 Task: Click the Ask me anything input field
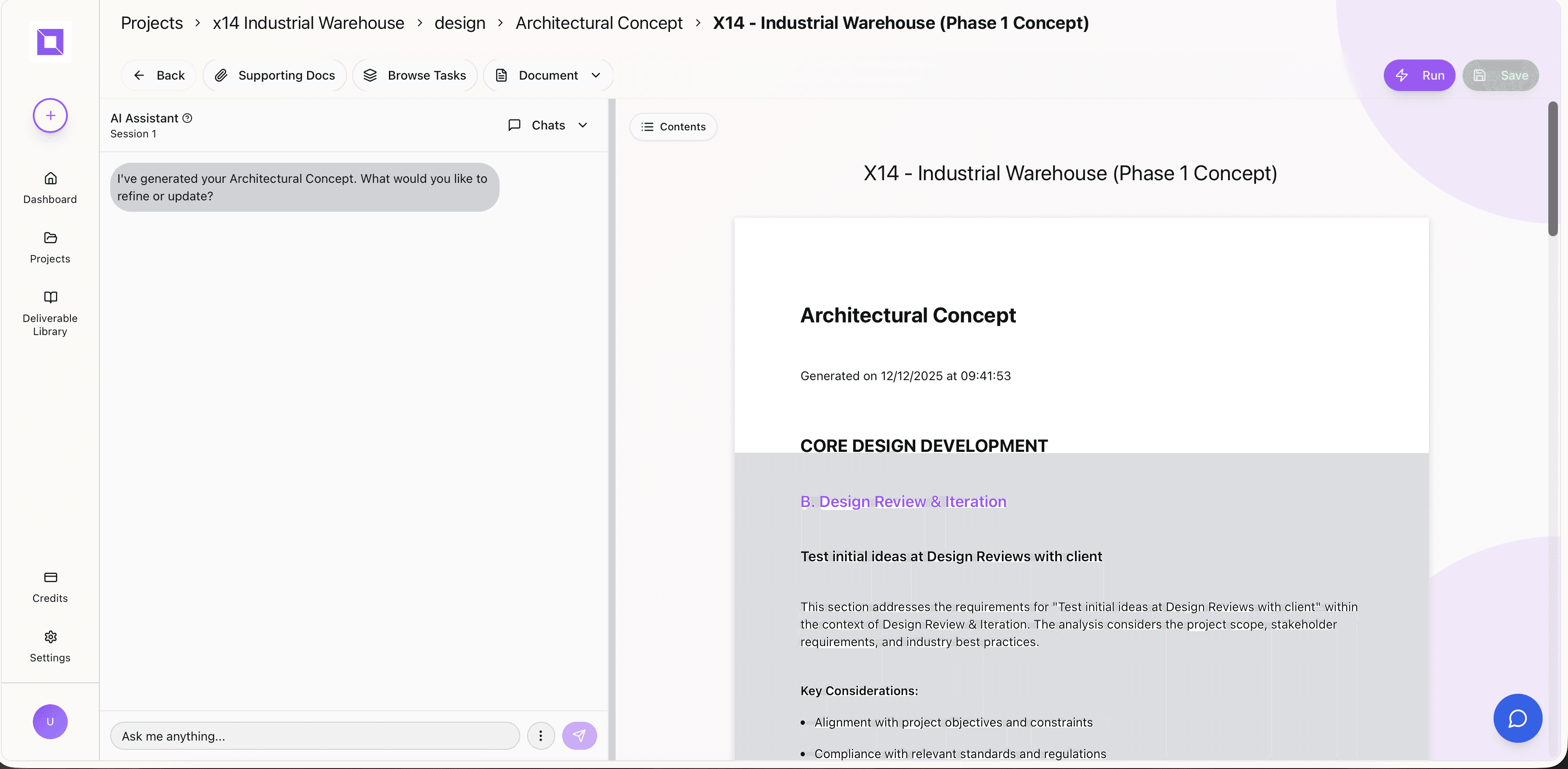click(314, 736)
